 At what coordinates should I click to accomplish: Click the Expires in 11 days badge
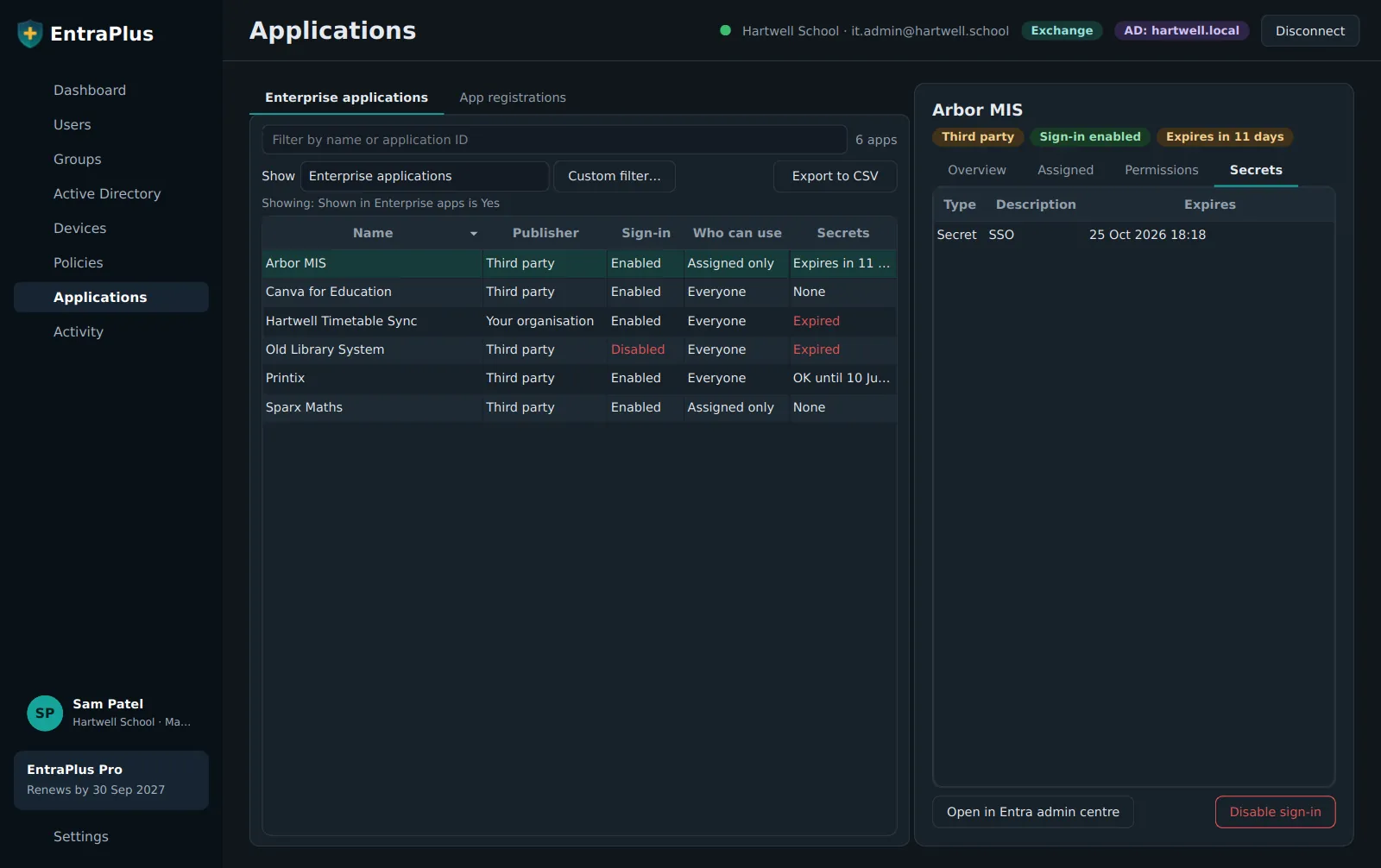click(1224, 137)
